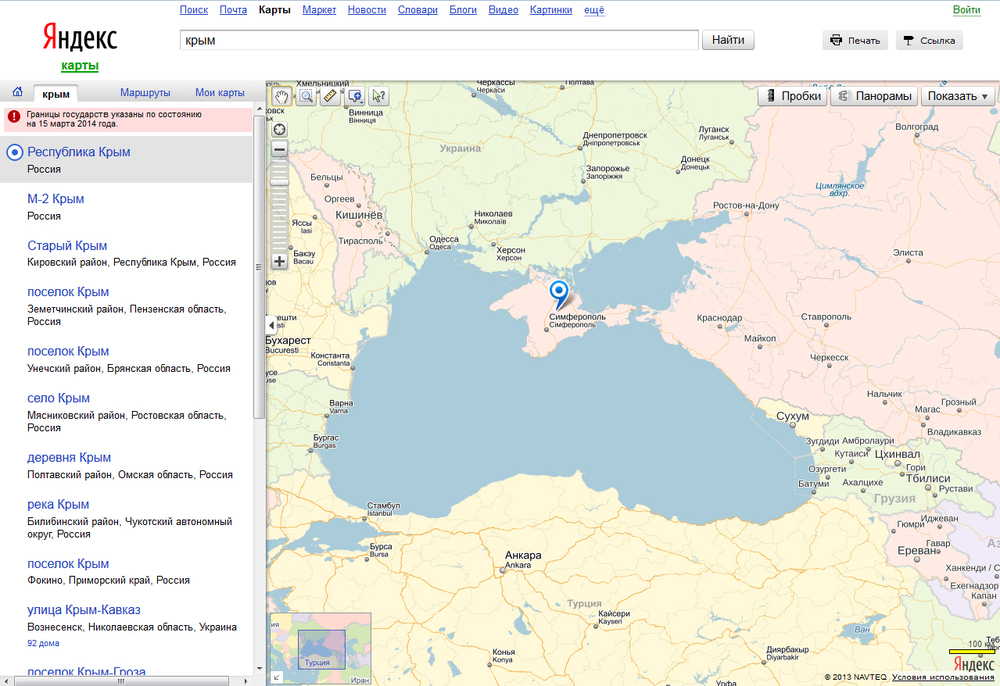This screenshot has height=686, width=1000.
Task: Open the село Крым result
Action: tap(58, 398)
